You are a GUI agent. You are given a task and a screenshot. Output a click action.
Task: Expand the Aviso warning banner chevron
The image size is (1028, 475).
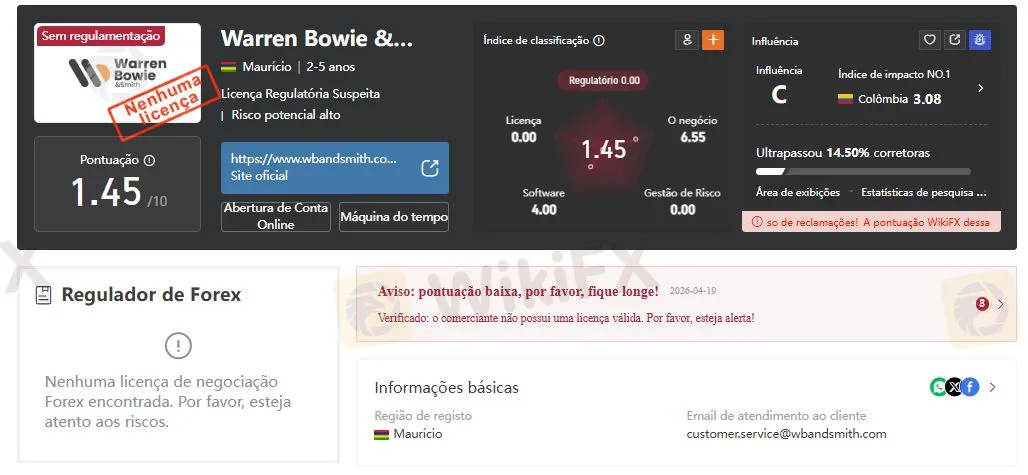(1000, 304)
